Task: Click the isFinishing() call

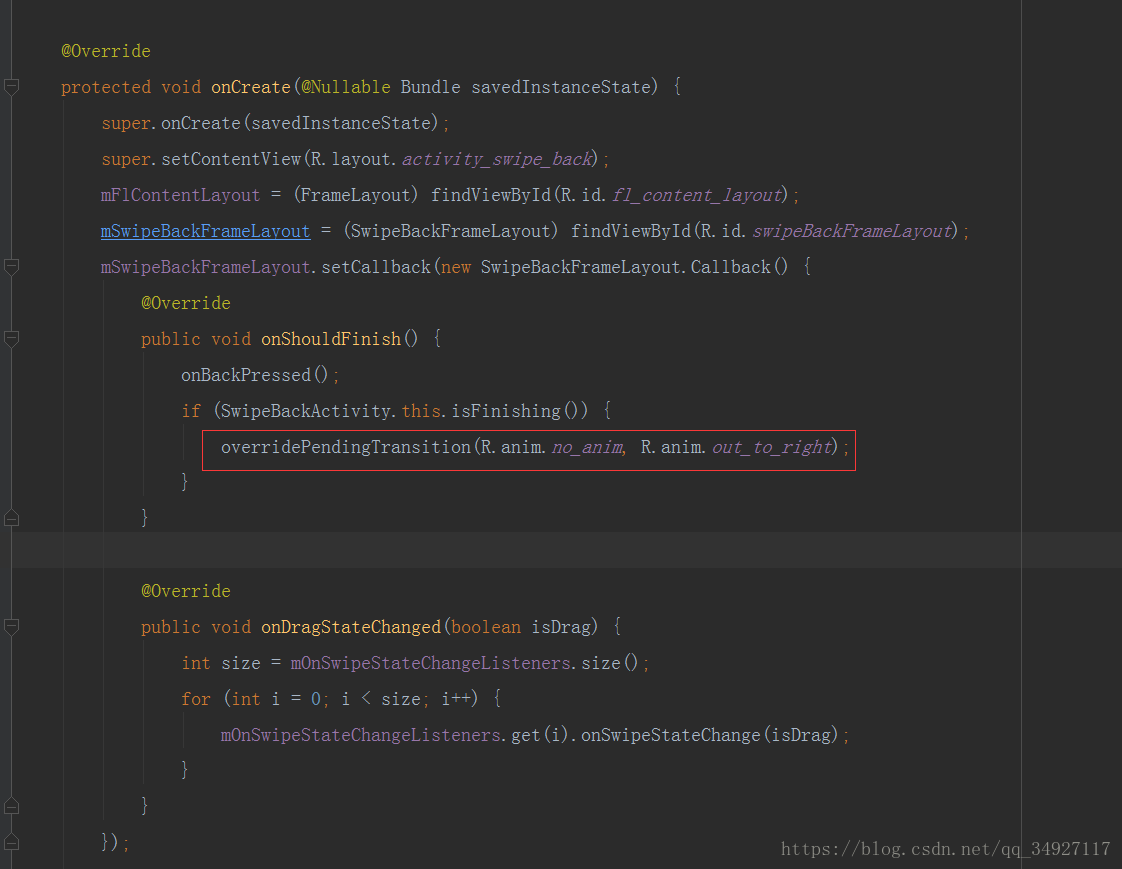Action: (514, 411)
